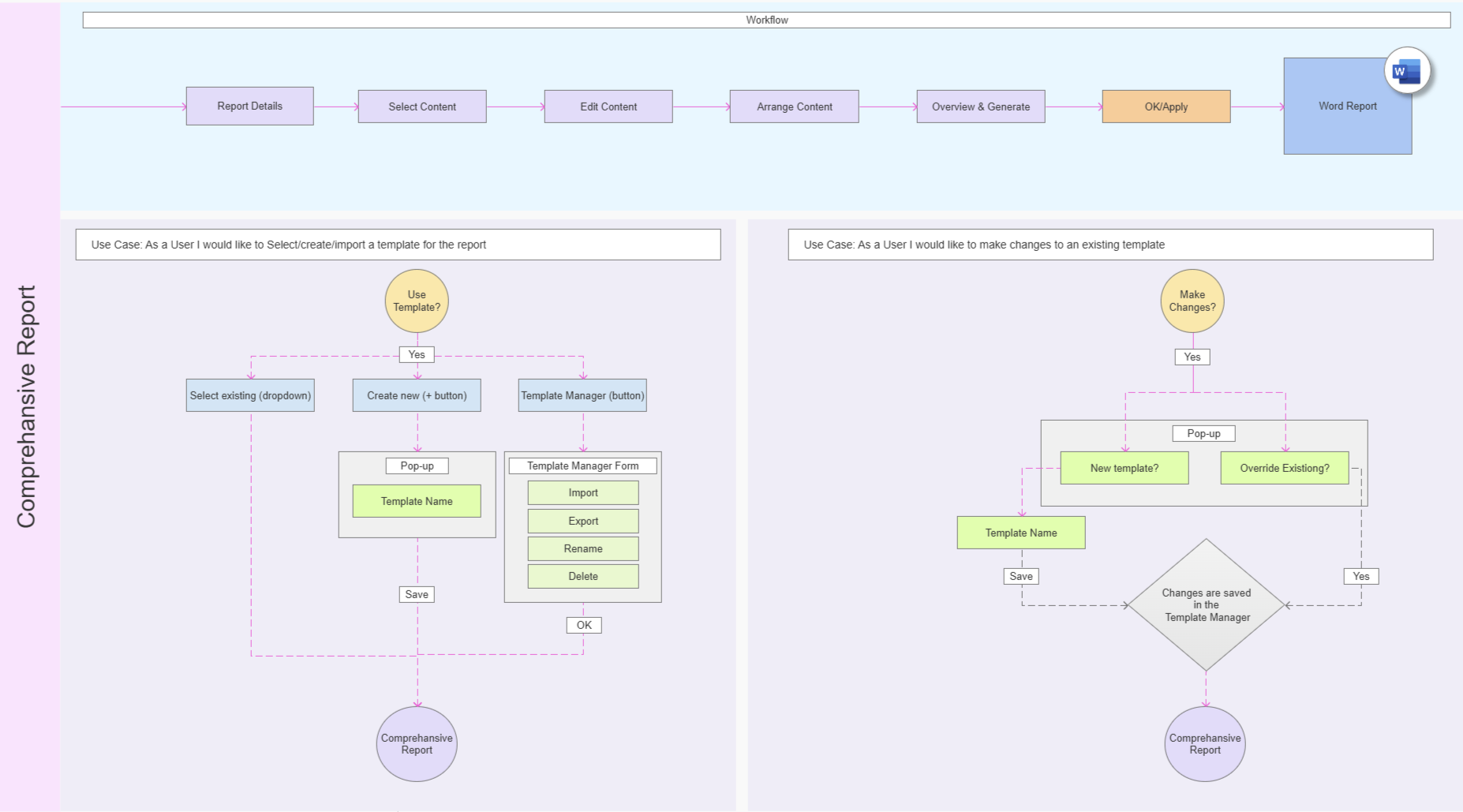Click the use case text about existing template changes

pos(984,245)
